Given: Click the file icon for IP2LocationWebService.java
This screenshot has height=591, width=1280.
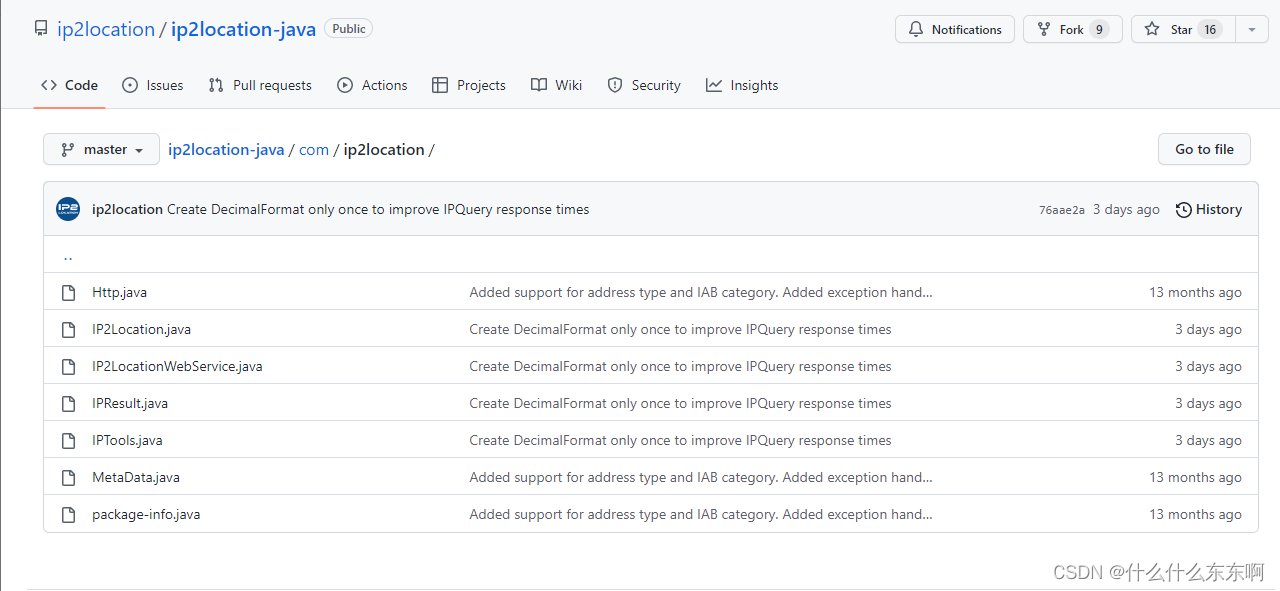Looking at the screenshot, I should pyautogui.click(x=69, y=367).
